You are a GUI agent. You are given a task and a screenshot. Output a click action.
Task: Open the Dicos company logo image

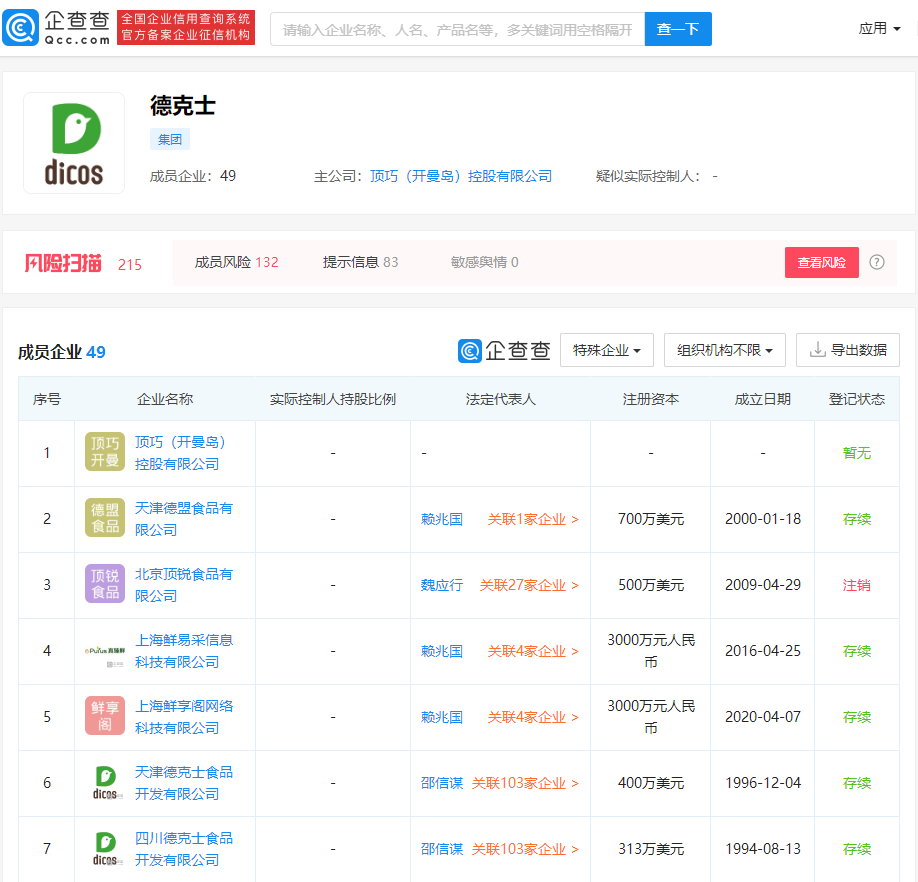(x=74, y=143)
